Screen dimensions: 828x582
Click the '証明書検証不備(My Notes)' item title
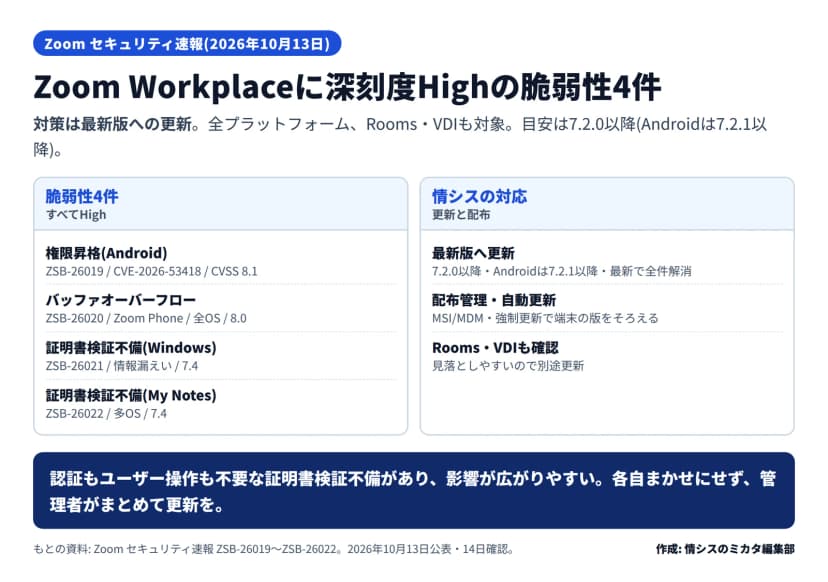(131, 395)
